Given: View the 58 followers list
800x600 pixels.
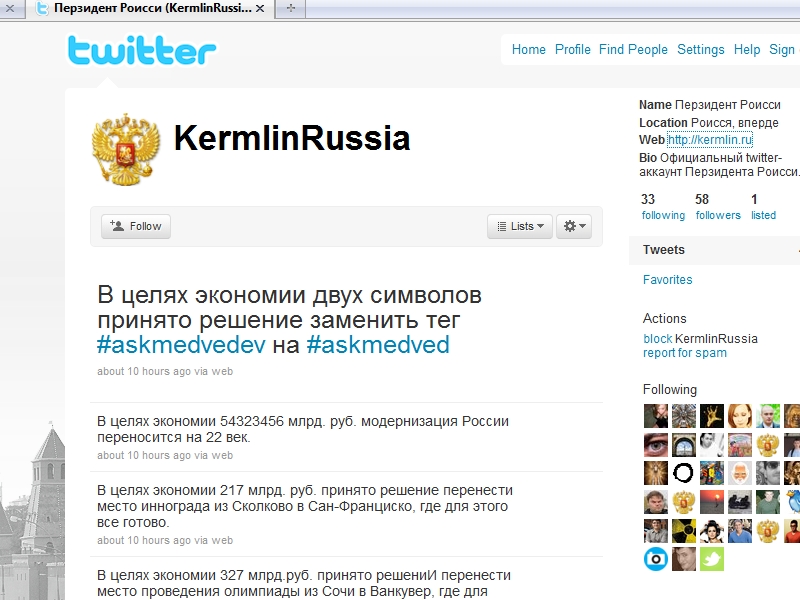Looking at the screenshot, I should (x=718, y=207).
